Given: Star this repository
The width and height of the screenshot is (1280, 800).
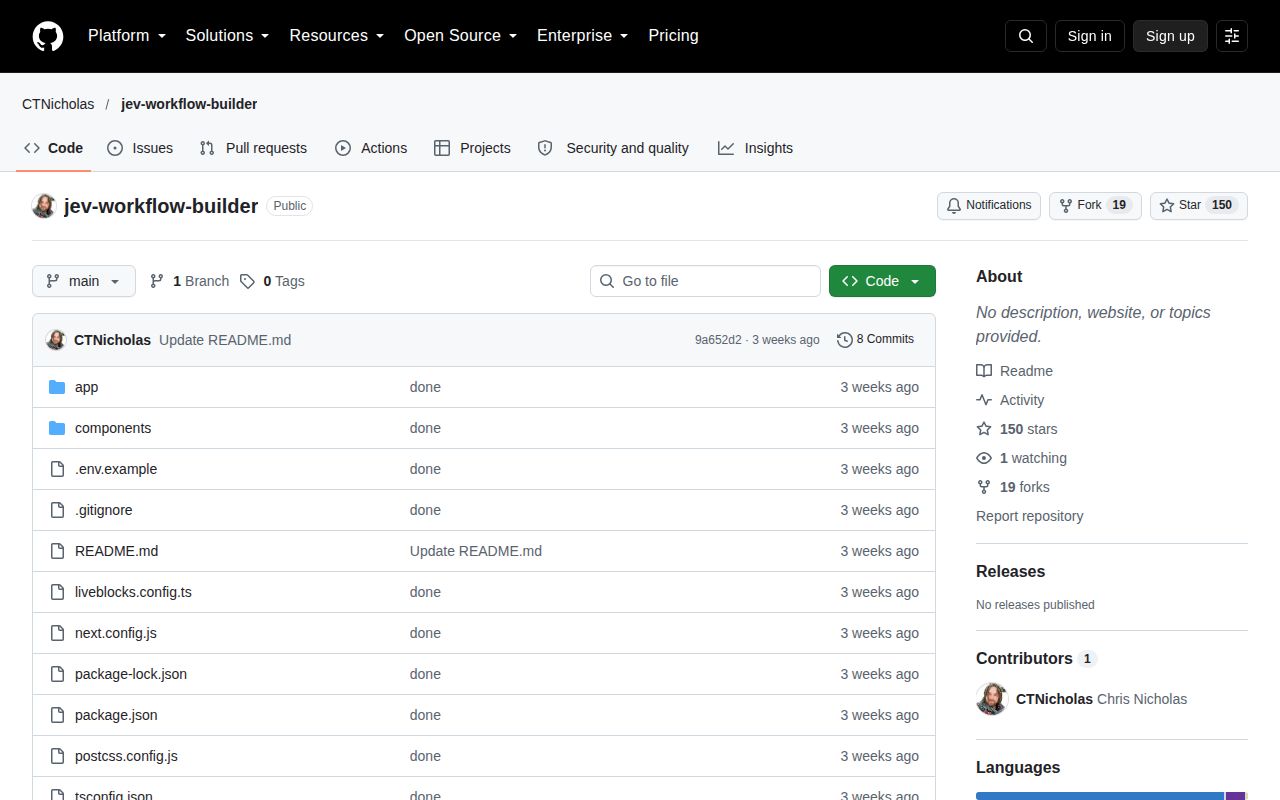Looking at the screenshot, I should click(1199, 205).
